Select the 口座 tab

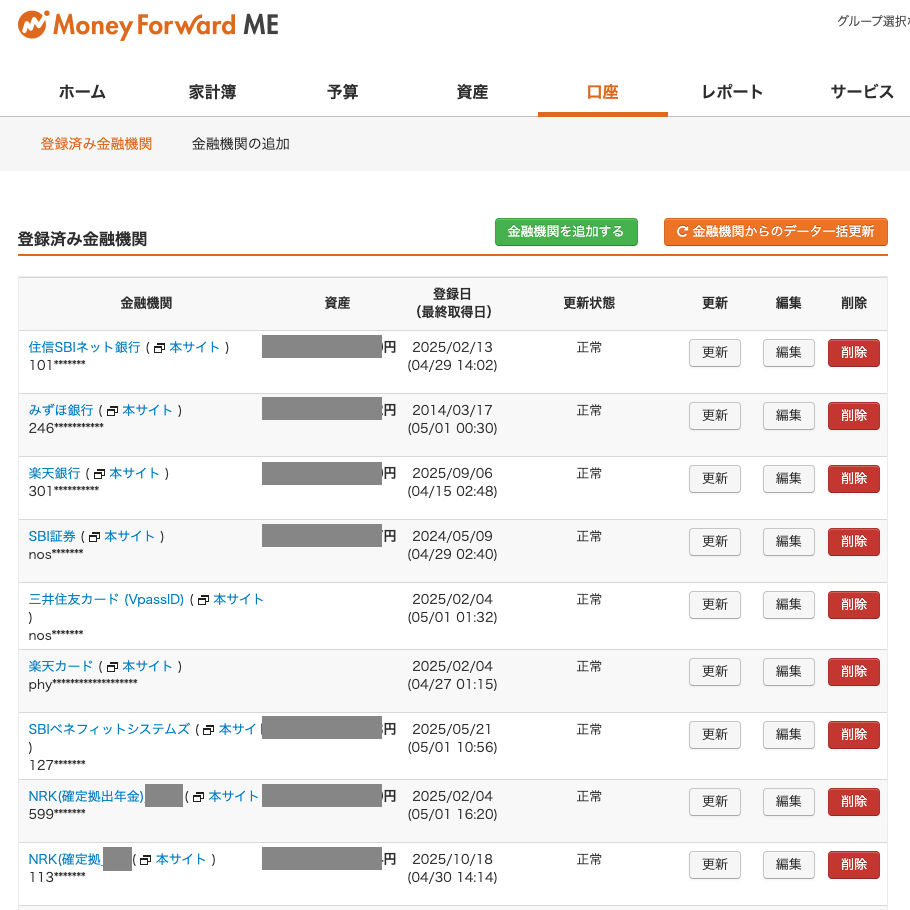click(602, 92)
